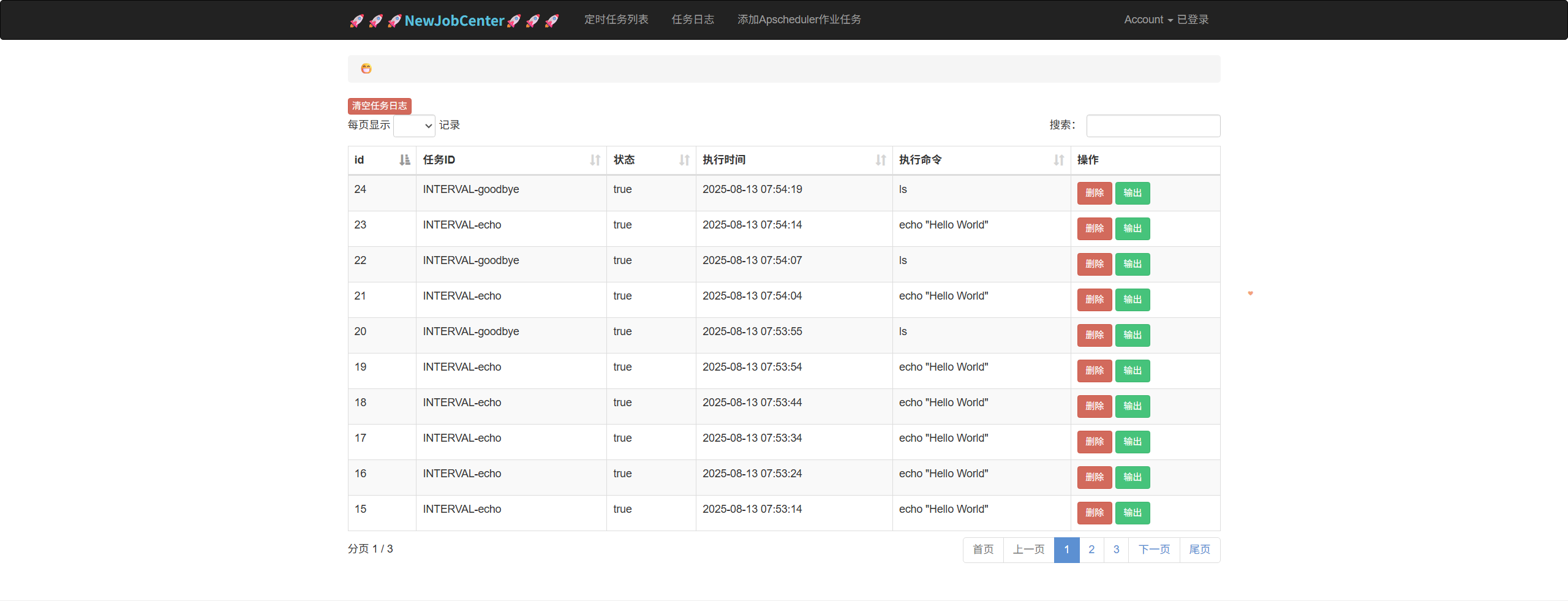The image size is (1568, 601).
Task: Click the true status in row 17
Action: pos(622,438)
